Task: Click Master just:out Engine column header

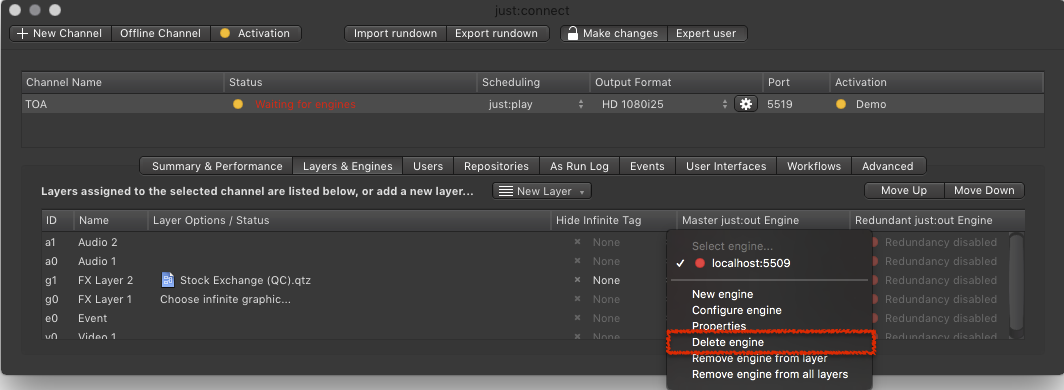Action: (x=763, y=220)
